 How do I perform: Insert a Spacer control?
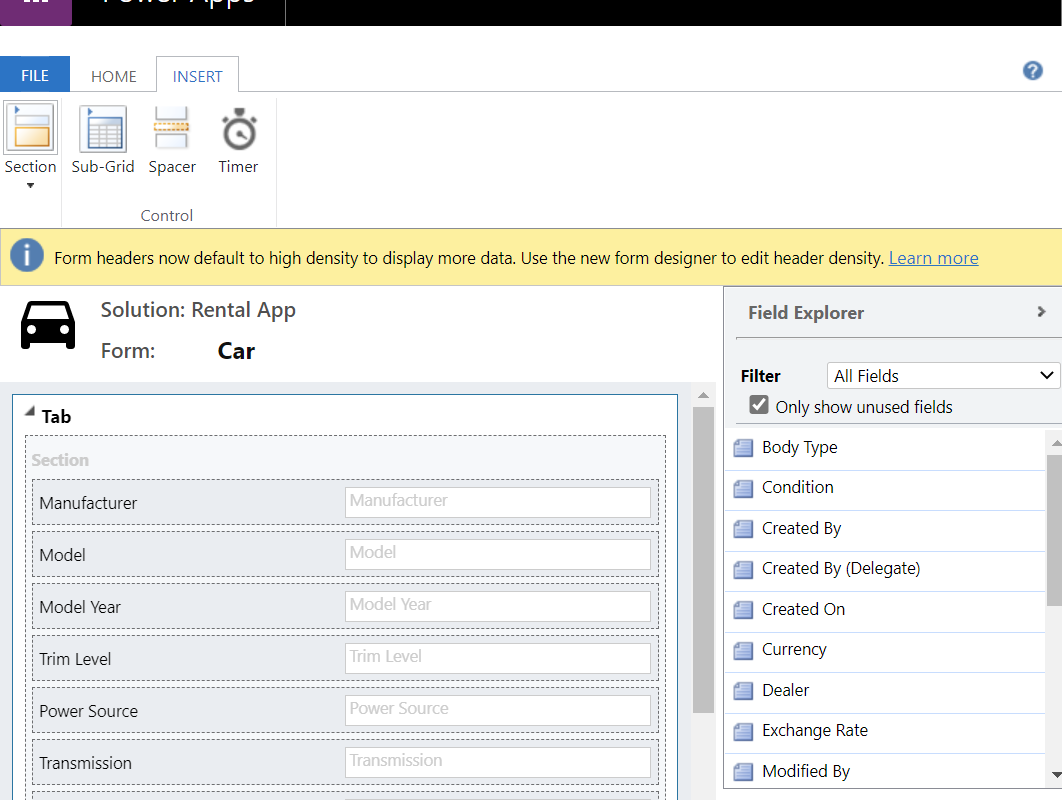(172, 129)
